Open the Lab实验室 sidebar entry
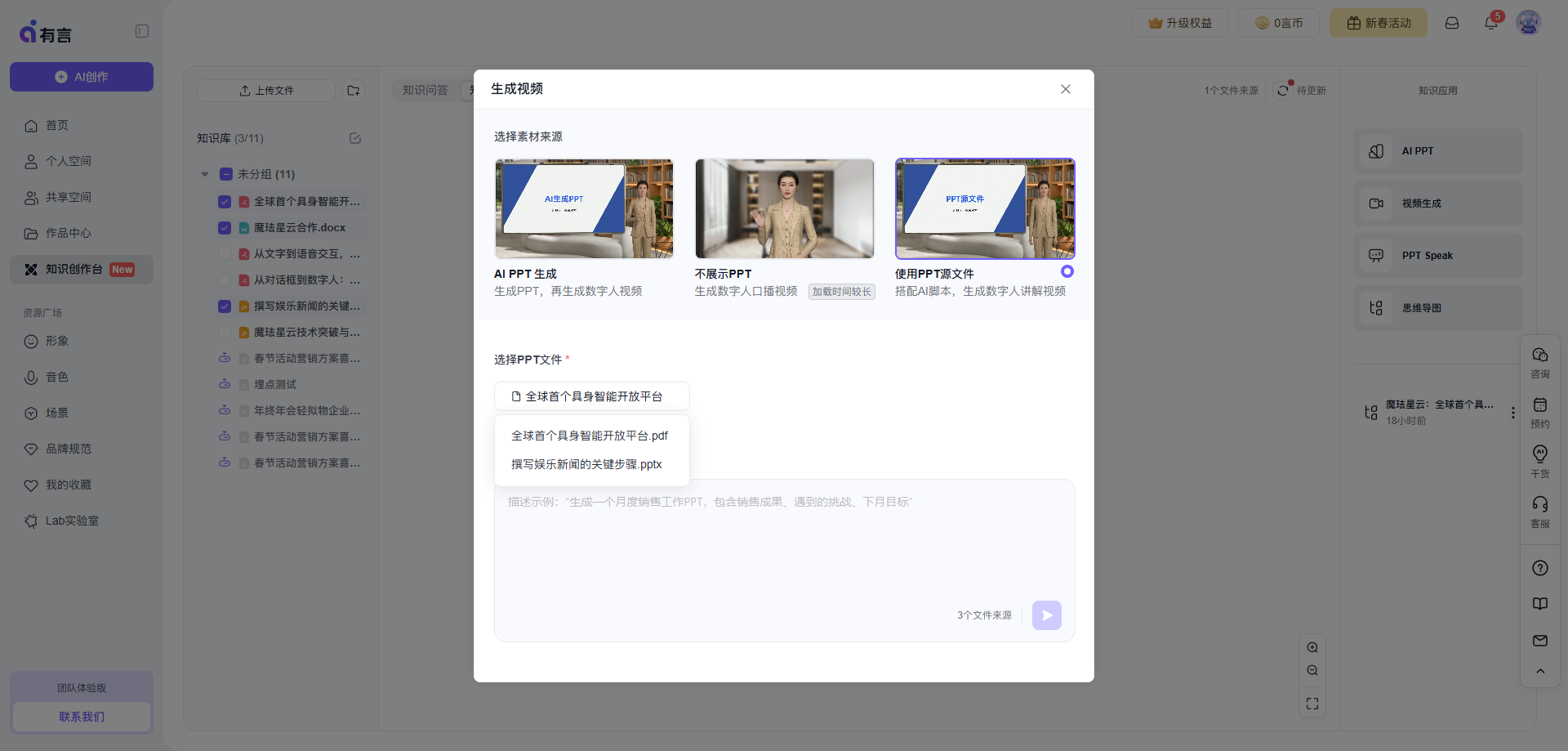 click(71, 520)
